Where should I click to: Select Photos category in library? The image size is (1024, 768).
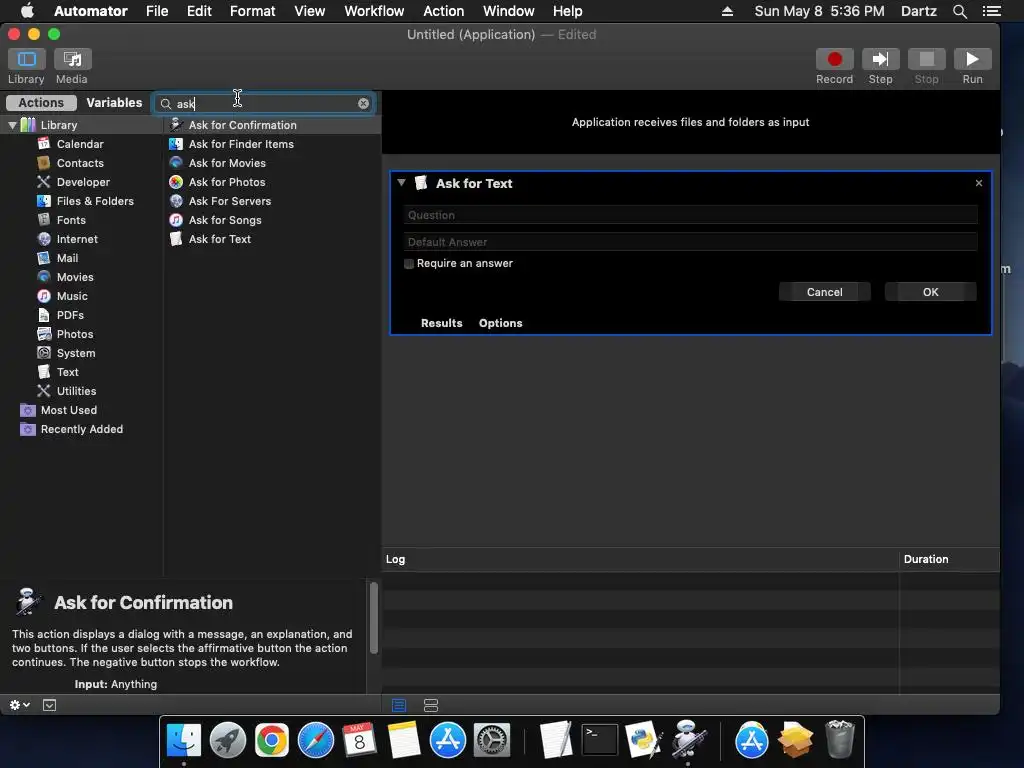[74, 334]
